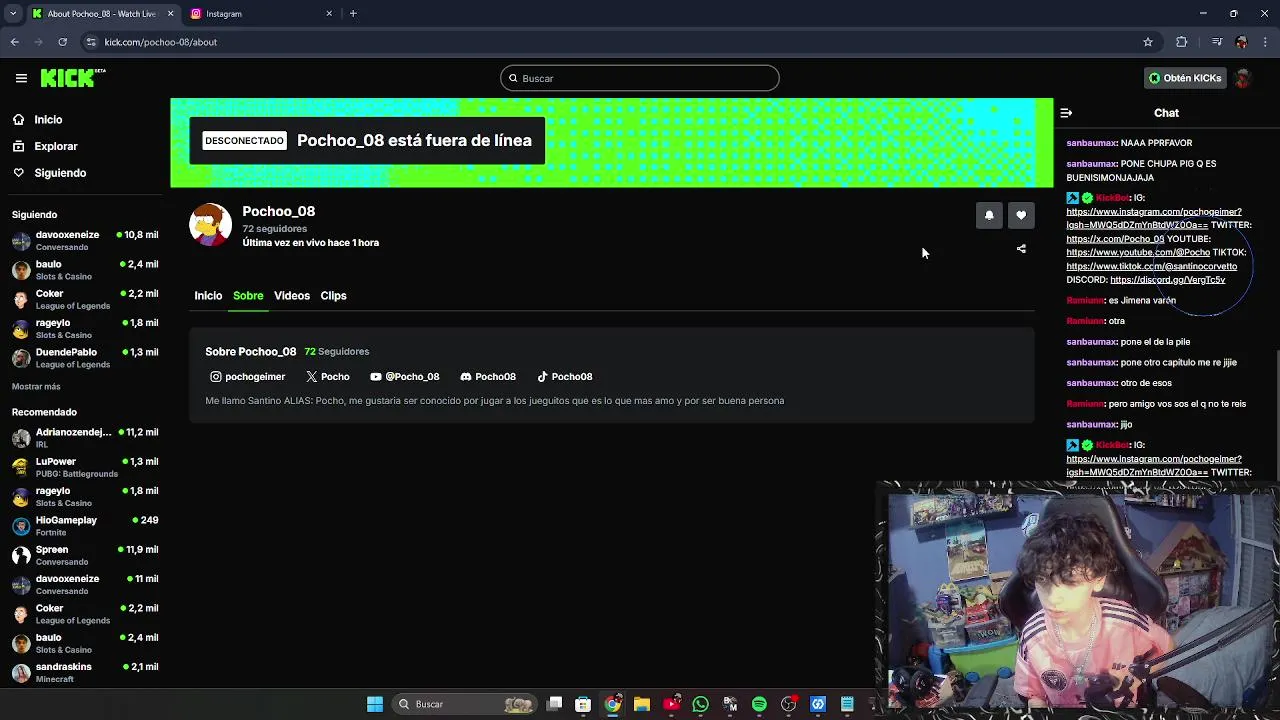Open Siguiendo in the sidebar
Image resolution: width=1280 pixels, height=720 pixels.
tap(60, 173)
